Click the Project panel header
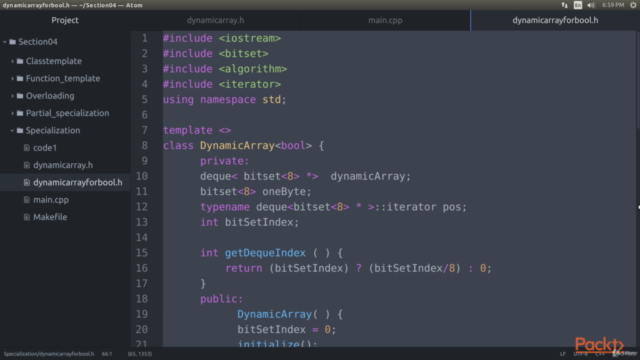The width and height of the screenshot is (640, 360). (x=65, y=20)
